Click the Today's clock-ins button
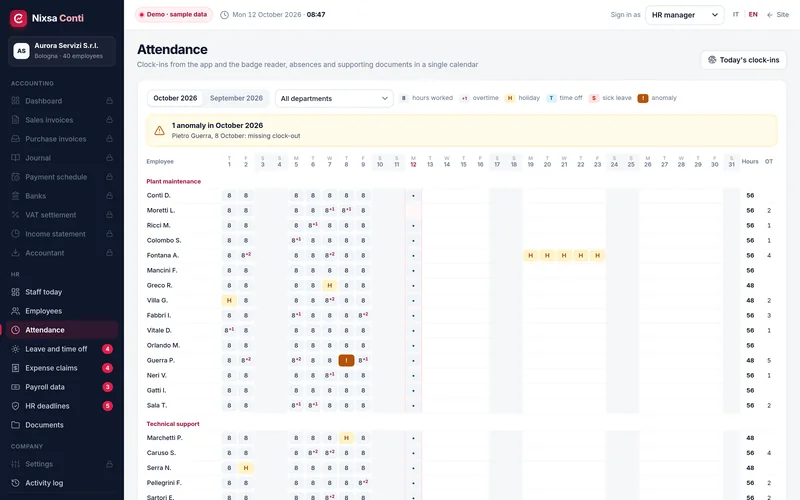The height and width of the screenshot is (500, 800). pos(743,60)
